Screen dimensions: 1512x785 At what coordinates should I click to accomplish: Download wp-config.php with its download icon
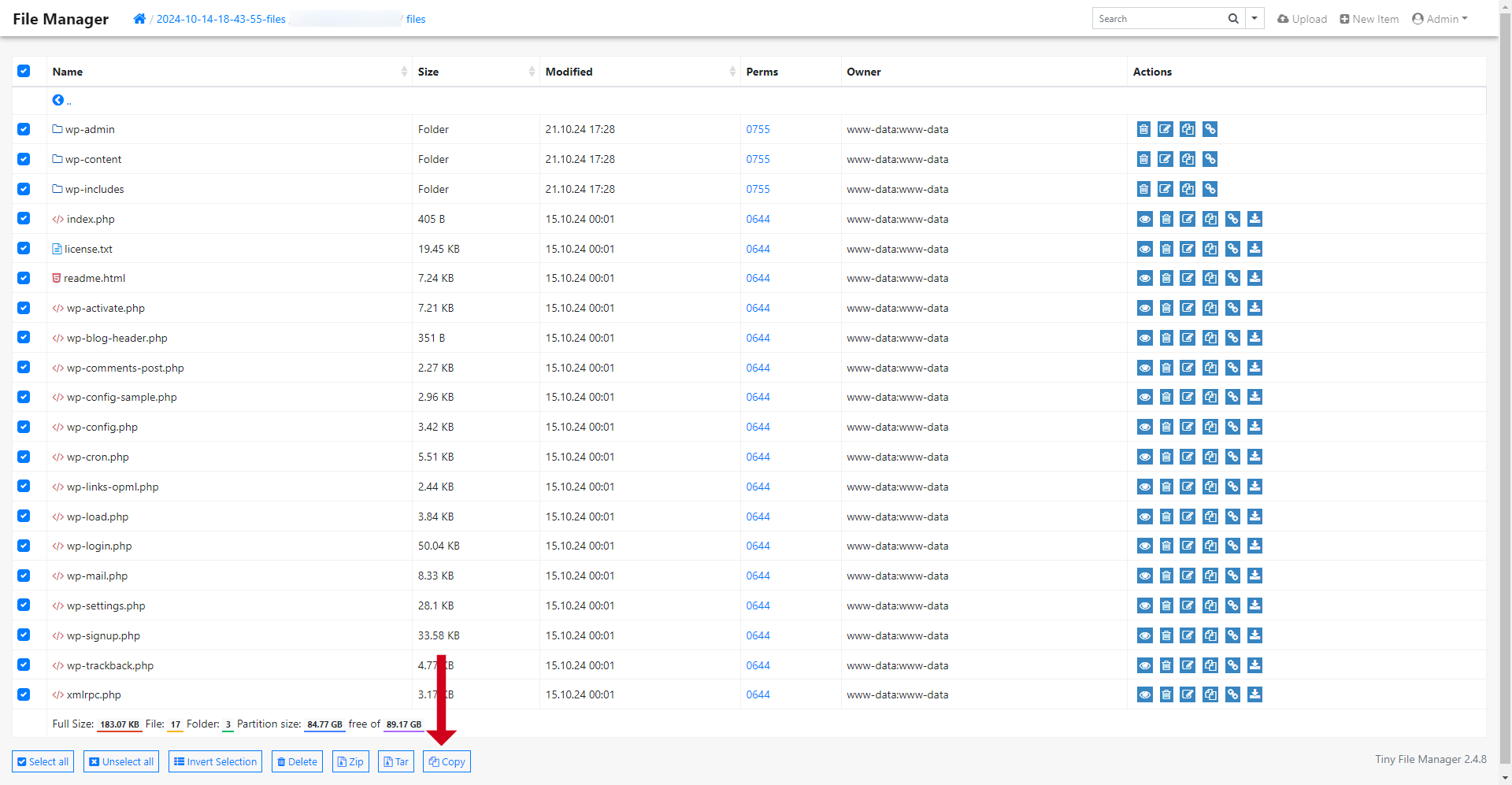point(1255,427)
